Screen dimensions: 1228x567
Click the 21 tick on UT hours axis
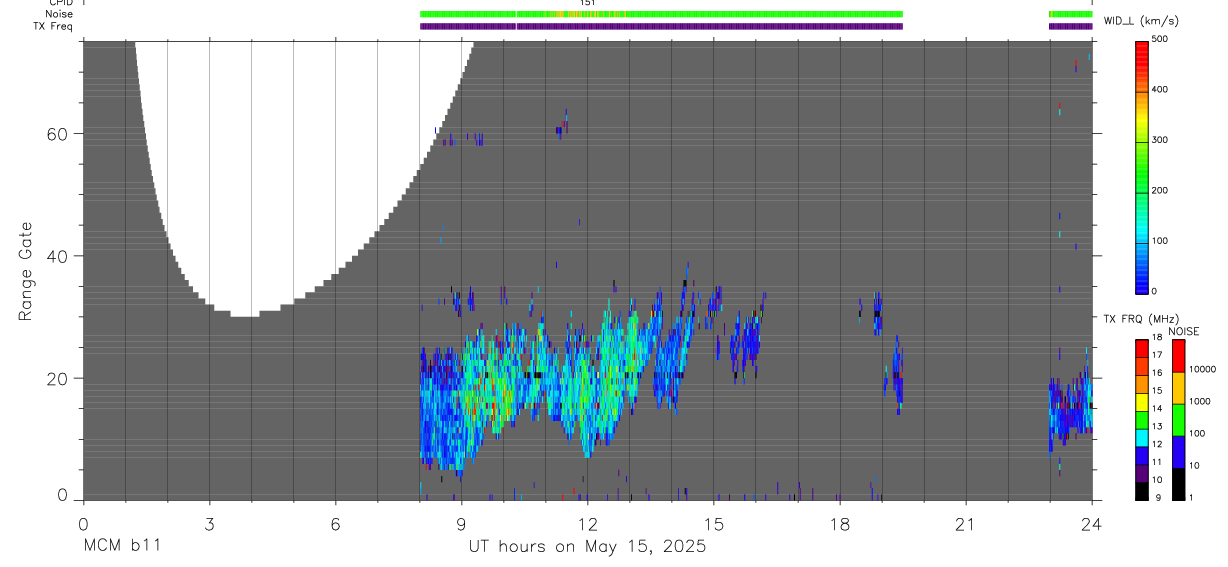point(966,523)
